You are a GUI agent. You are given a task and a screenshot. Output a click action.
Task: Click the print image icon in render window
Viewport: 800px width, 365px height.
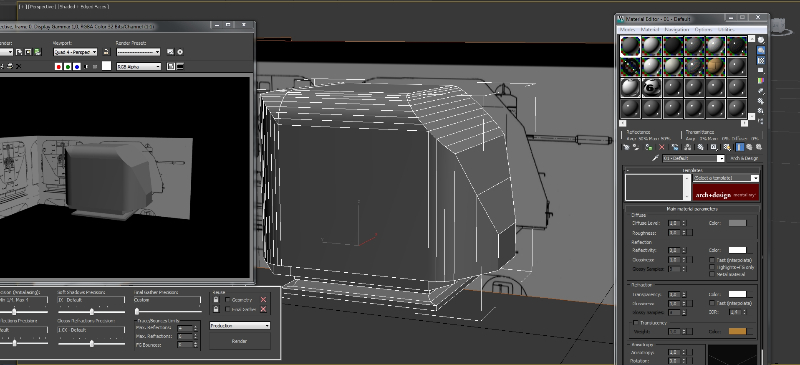pos(10,66)
